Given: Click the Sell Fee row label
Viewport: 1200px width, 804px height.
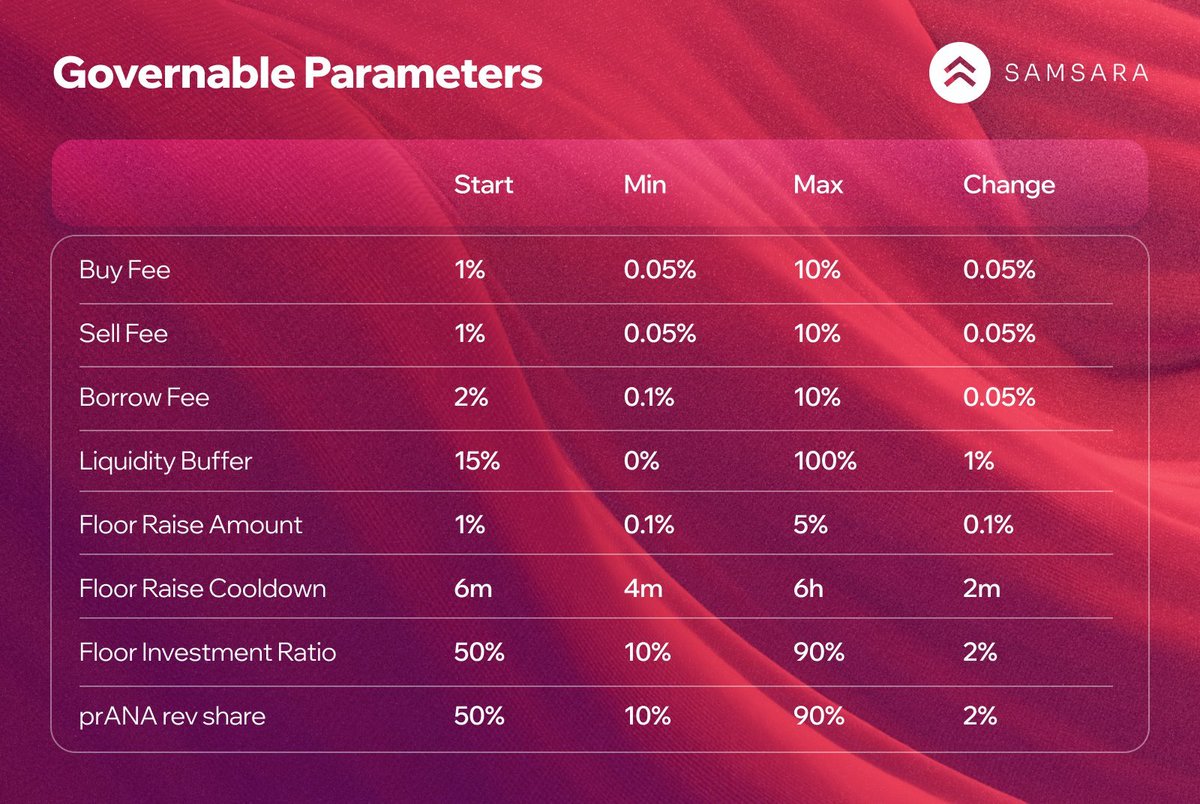Looking at the screenshot, I should click(124, 334).
